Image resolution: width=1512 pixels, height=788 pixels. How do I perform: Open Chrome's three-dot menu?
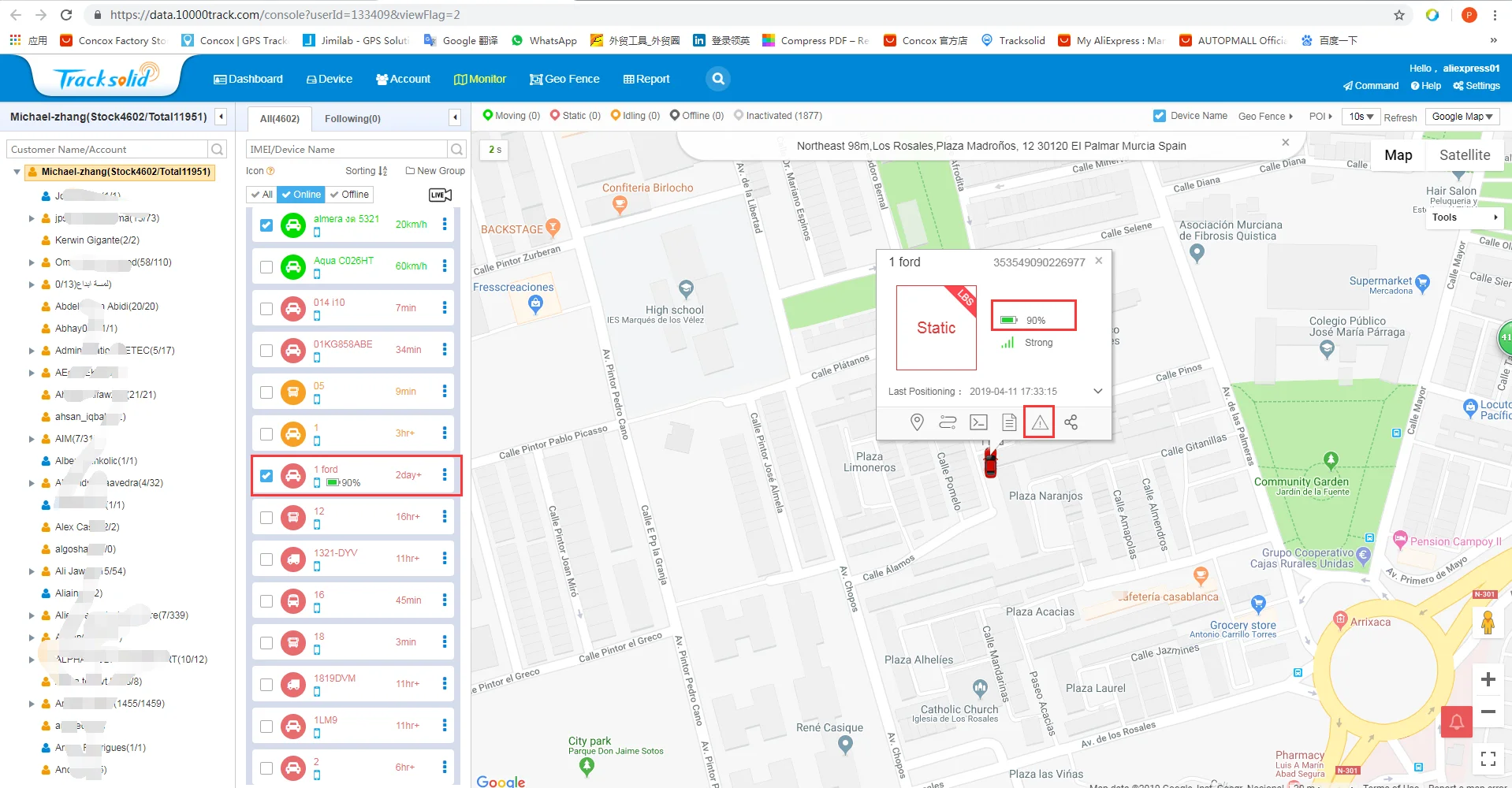click(1495, 15)
